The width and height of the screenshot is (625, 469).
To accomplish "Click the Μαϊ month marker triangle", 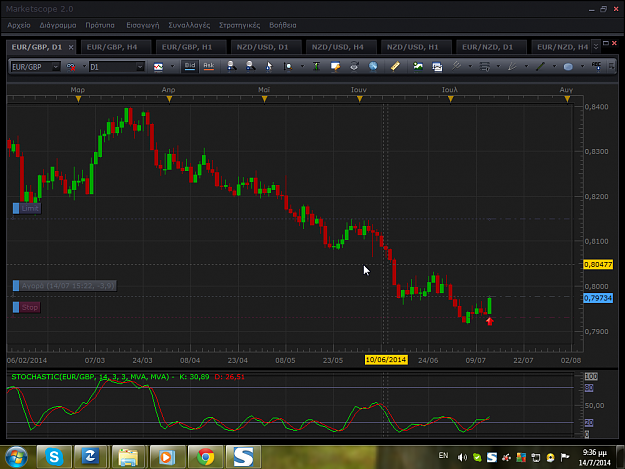I will (264, 99).
